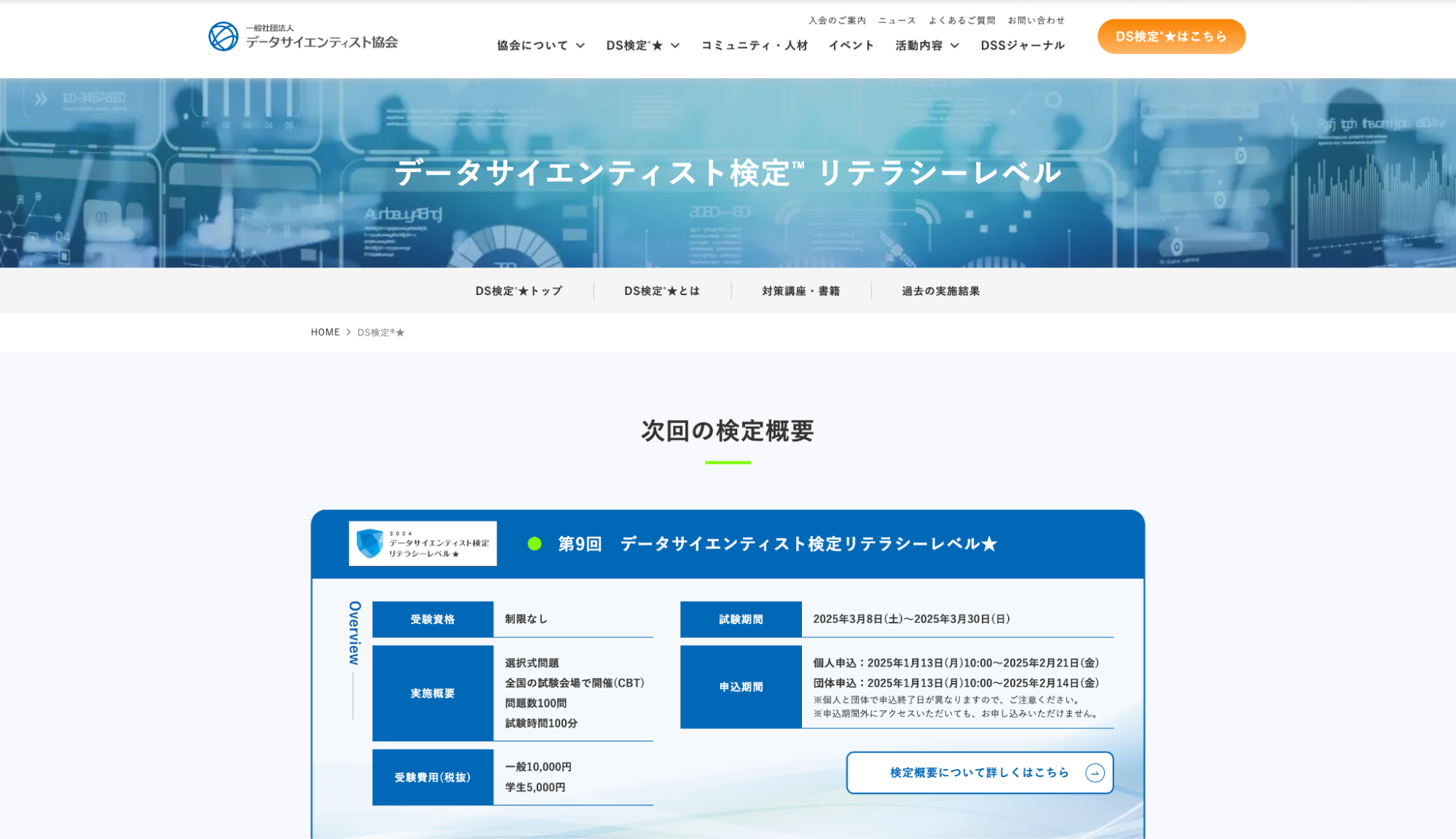Click 試験時間100分 text
1456x839 pixels.
coord(541,723)
